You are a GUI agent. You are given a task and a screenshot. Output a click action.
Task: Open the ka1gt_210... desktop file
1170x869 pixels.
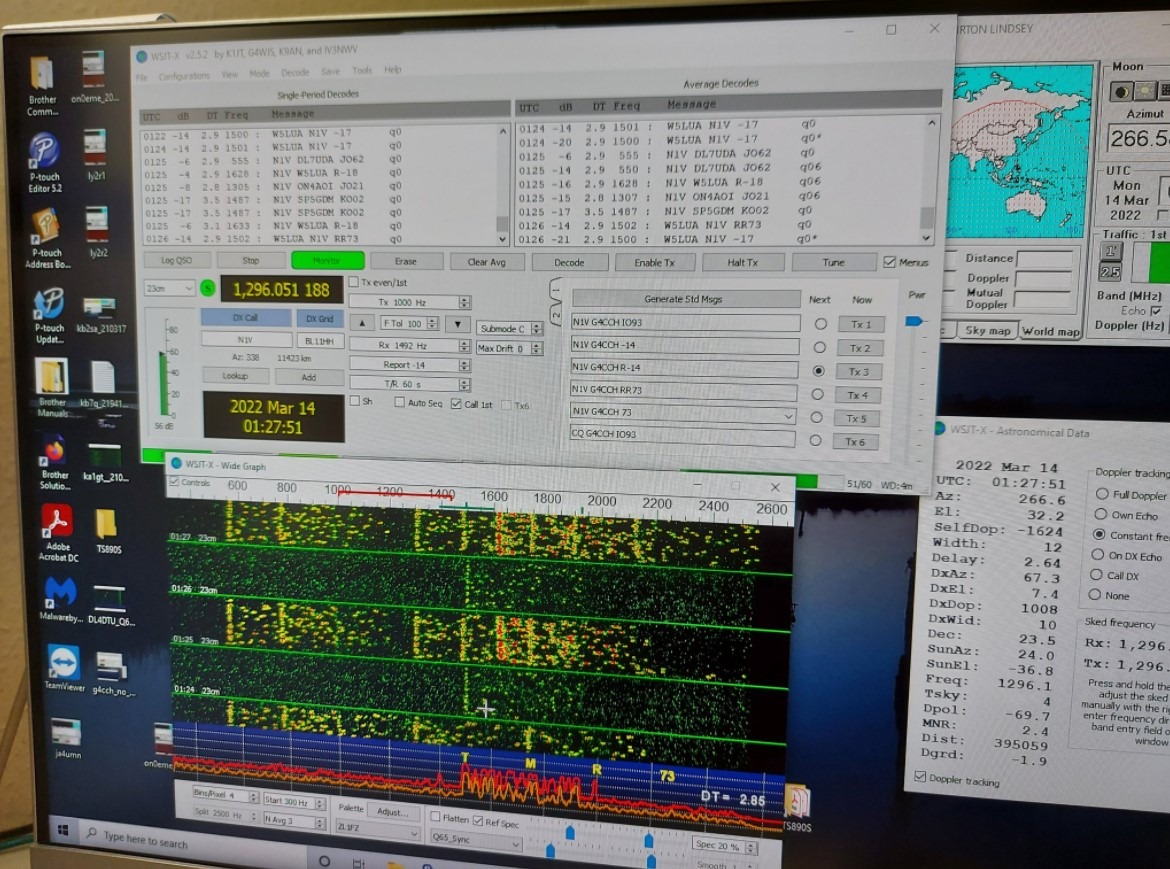tap(105, 462)
